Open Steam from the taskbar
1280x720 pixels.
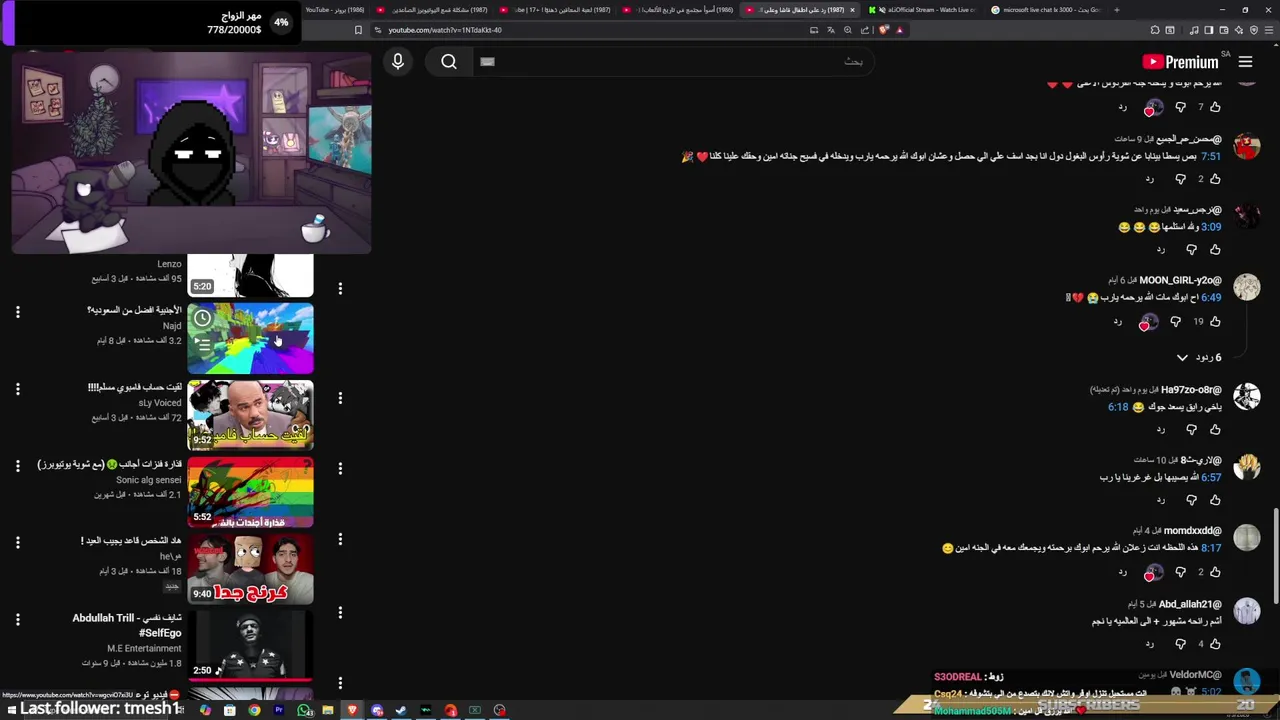[x=401, y=710]
